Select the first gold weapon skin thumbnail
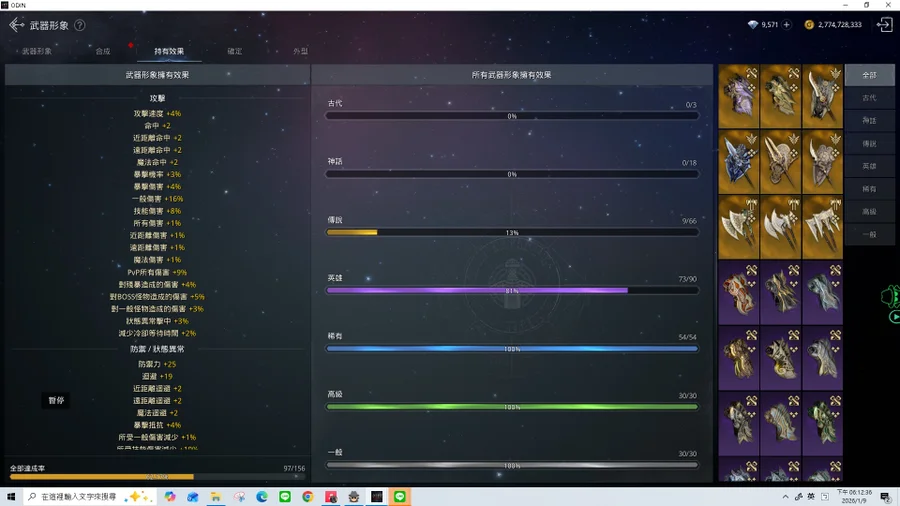 coord(738,96)
